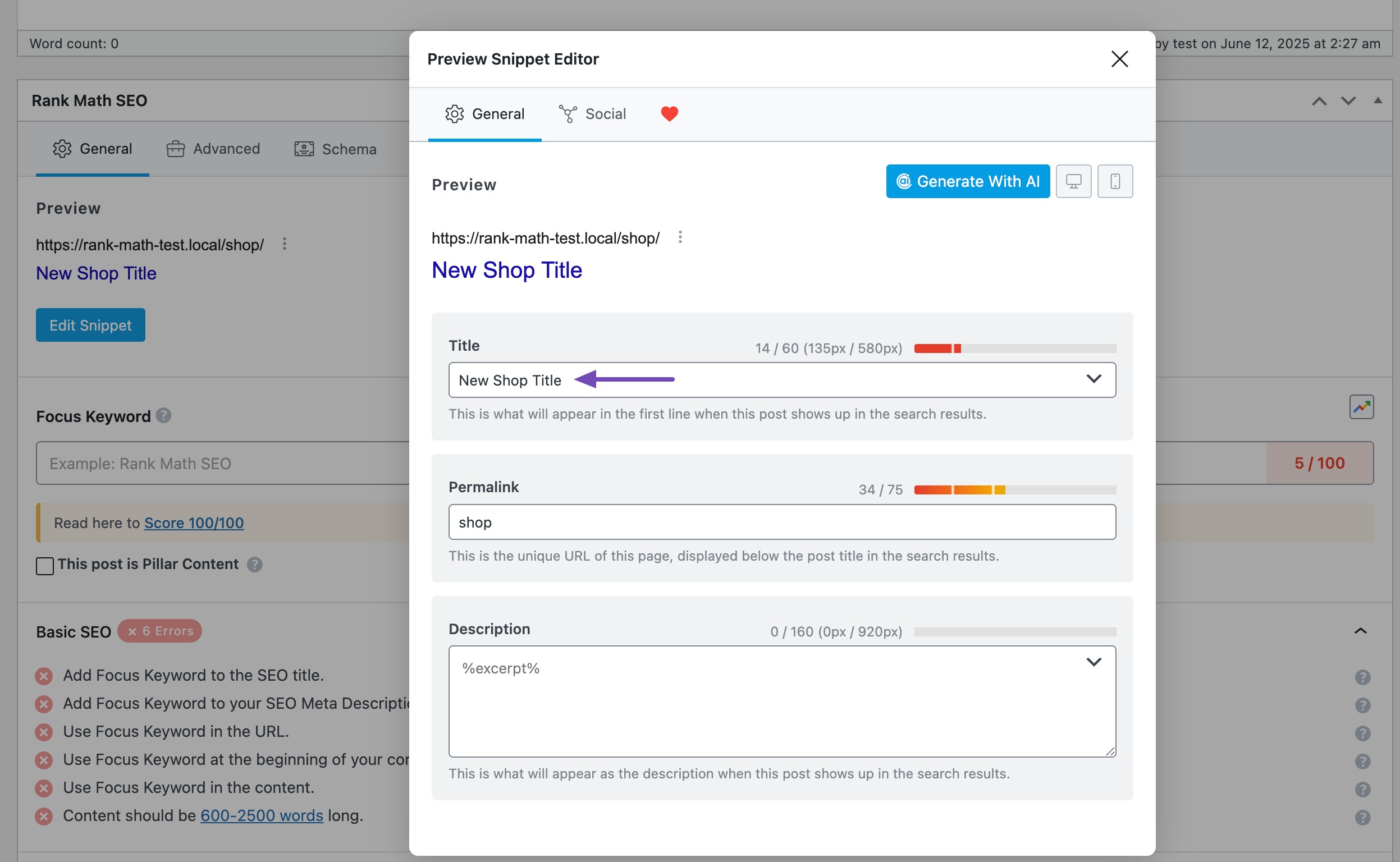Screen dimensions: 1400x862
Task: Click help icon for SEO title error
Action: (1362, 677)
